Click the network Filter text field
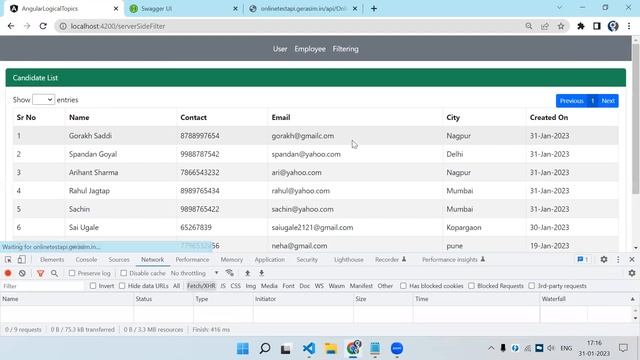The image size is (640, 360). click(42, 286)
